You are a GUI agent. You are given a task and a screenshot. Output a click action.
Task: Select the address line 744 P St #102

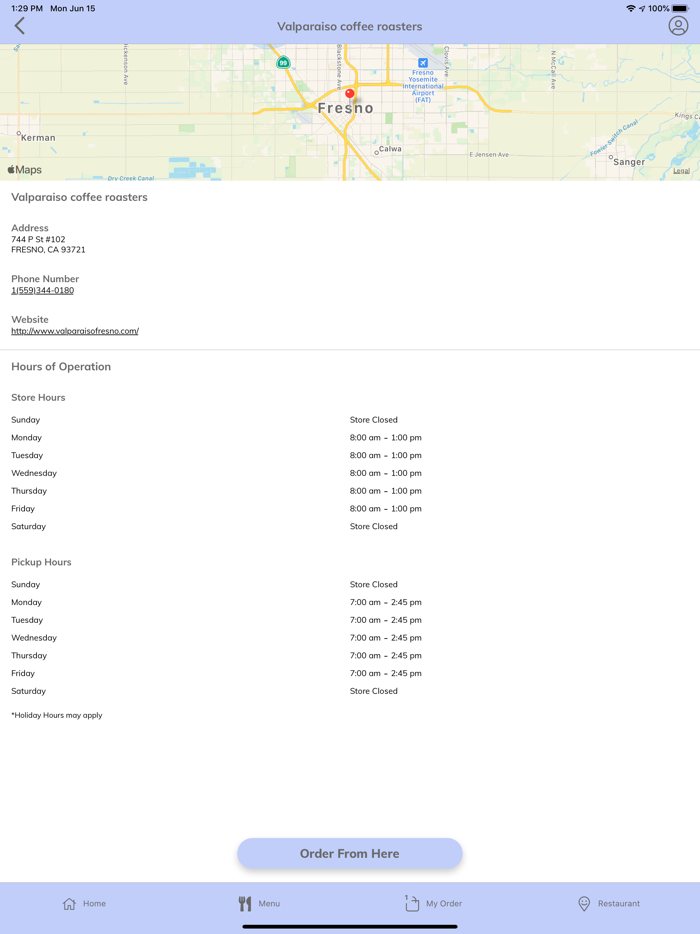(x=38, y=239)
